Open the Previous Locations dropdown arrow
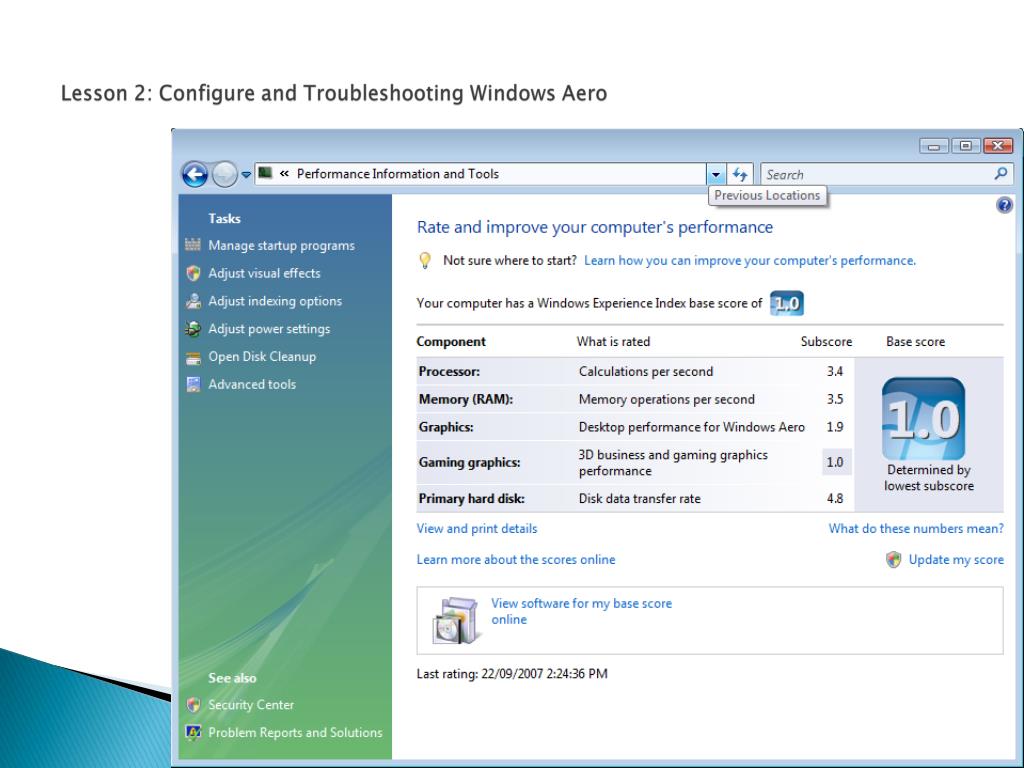 [716, 174]
